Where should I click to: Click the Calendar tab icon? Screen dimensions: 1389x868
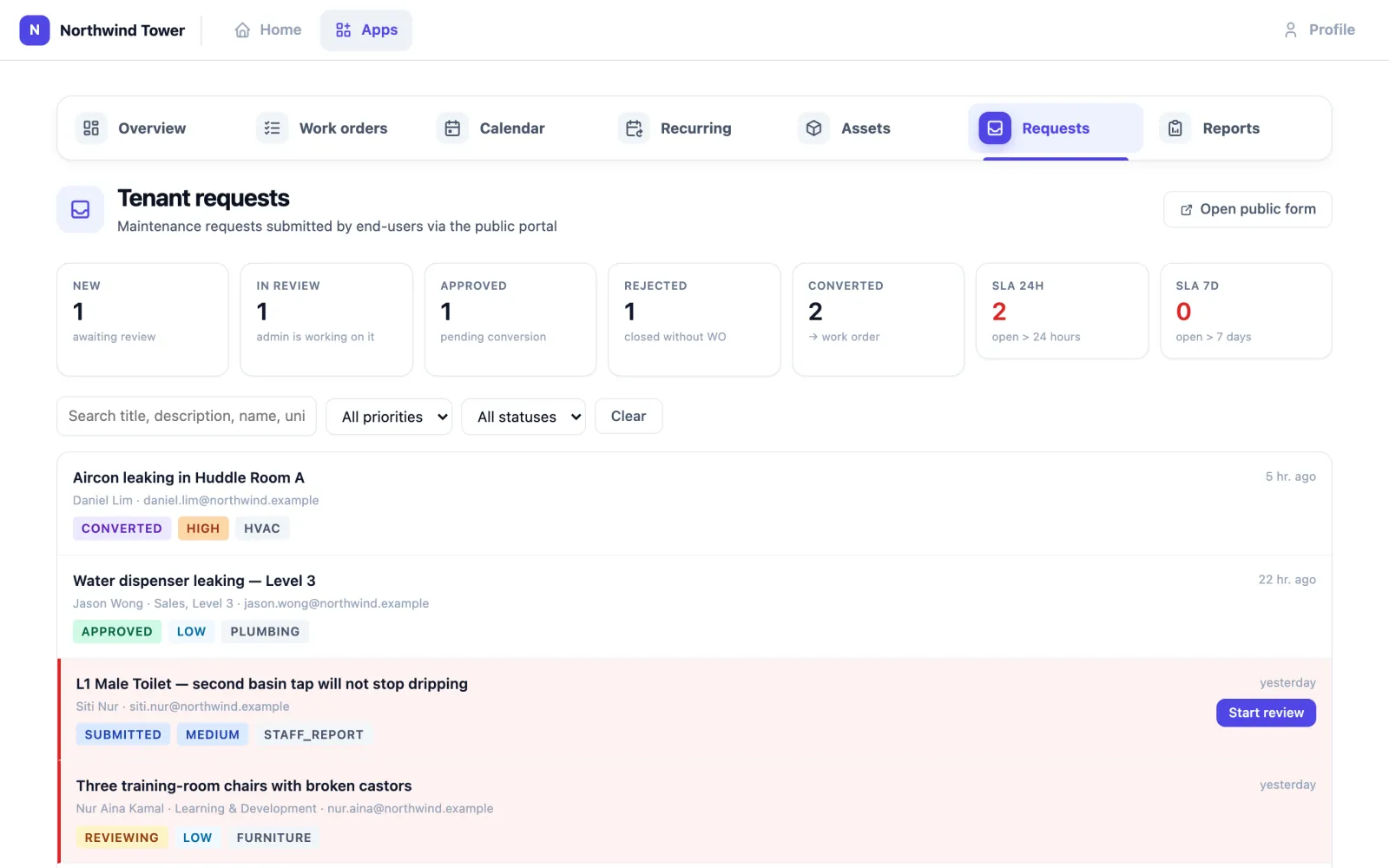(x=452, y=128)
